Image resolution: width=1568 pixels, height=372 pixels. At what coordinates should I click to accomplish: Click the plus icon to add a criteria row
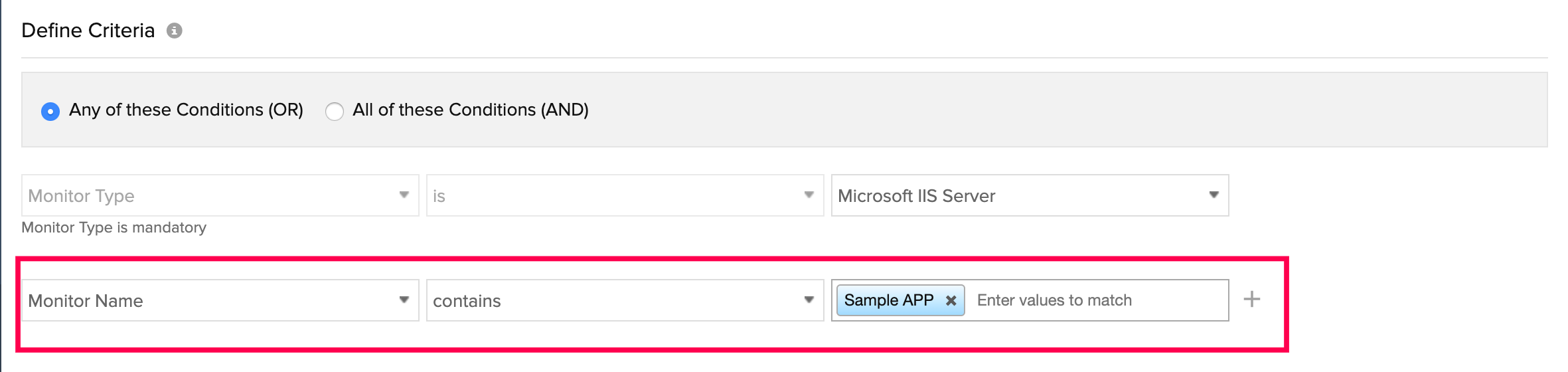pos(1251,300)
